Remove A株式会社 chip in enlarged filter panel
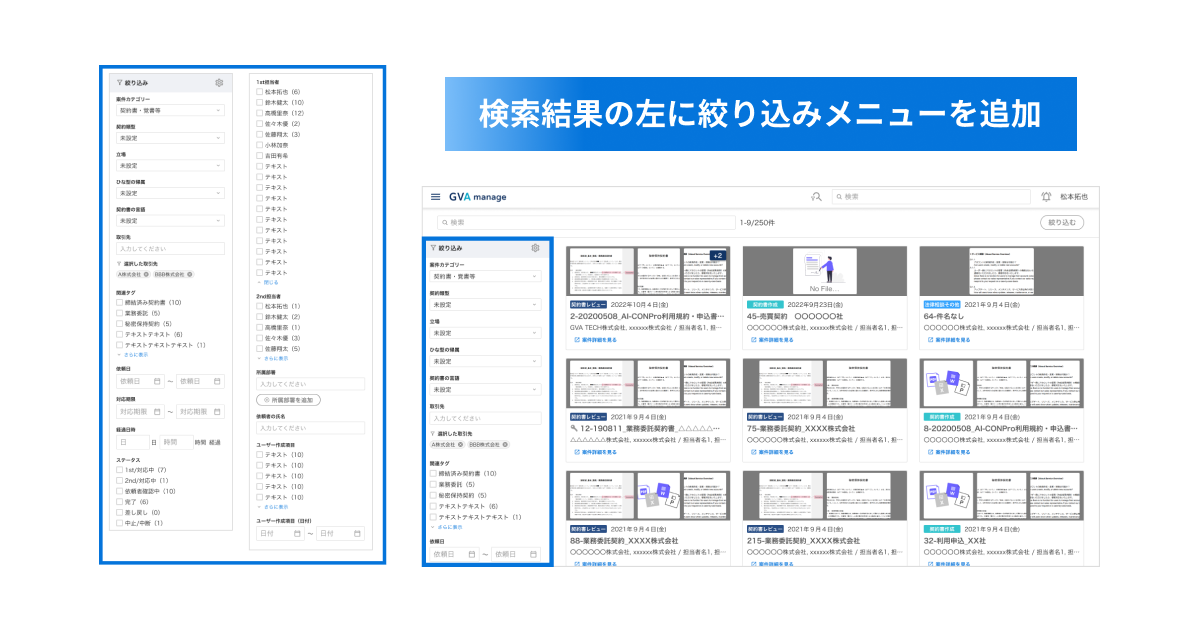This screenshot has height=630, width=1200. (148, 274)
